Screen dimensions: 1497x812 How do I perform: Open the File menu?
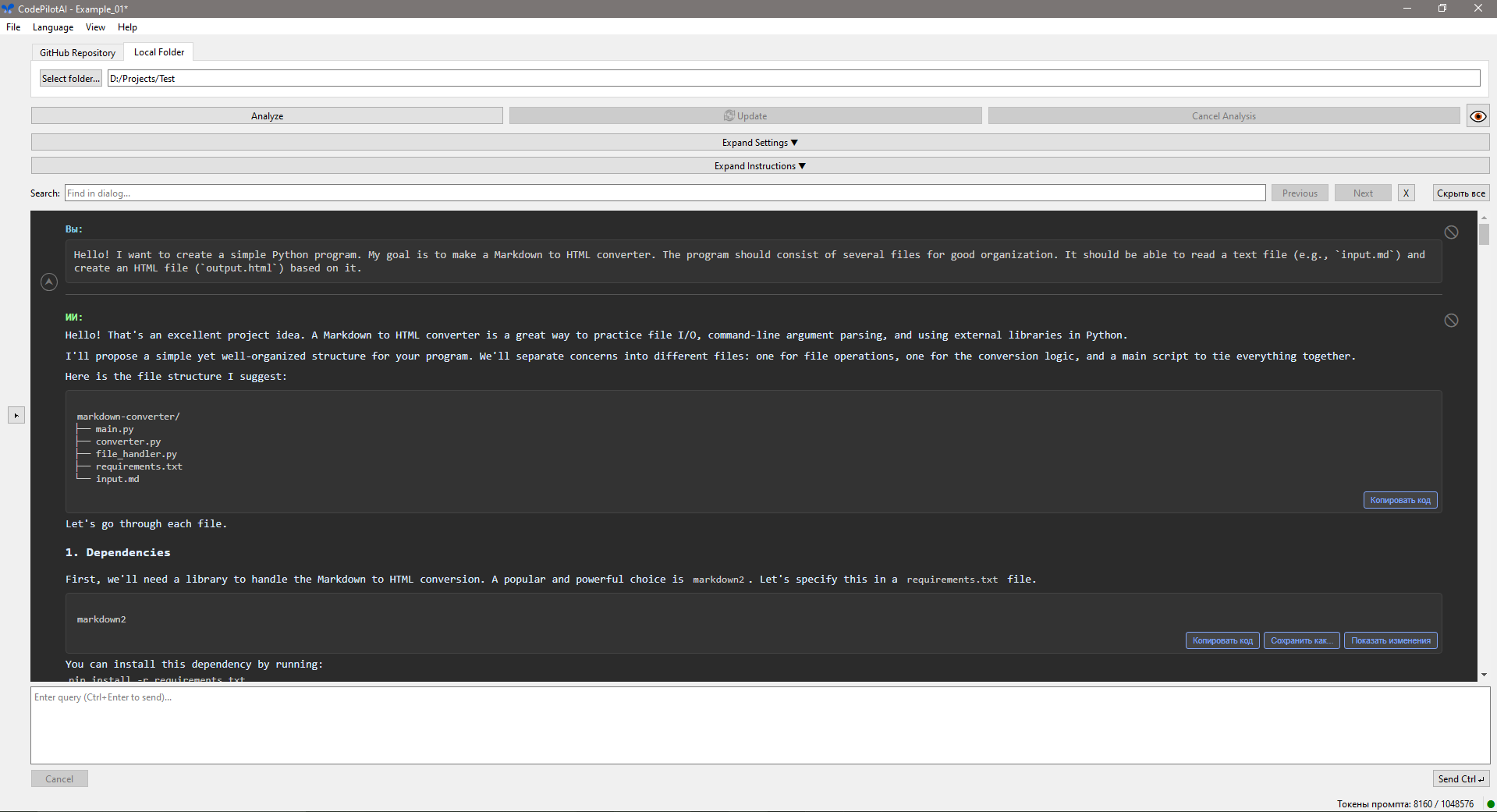click(13, 27)
